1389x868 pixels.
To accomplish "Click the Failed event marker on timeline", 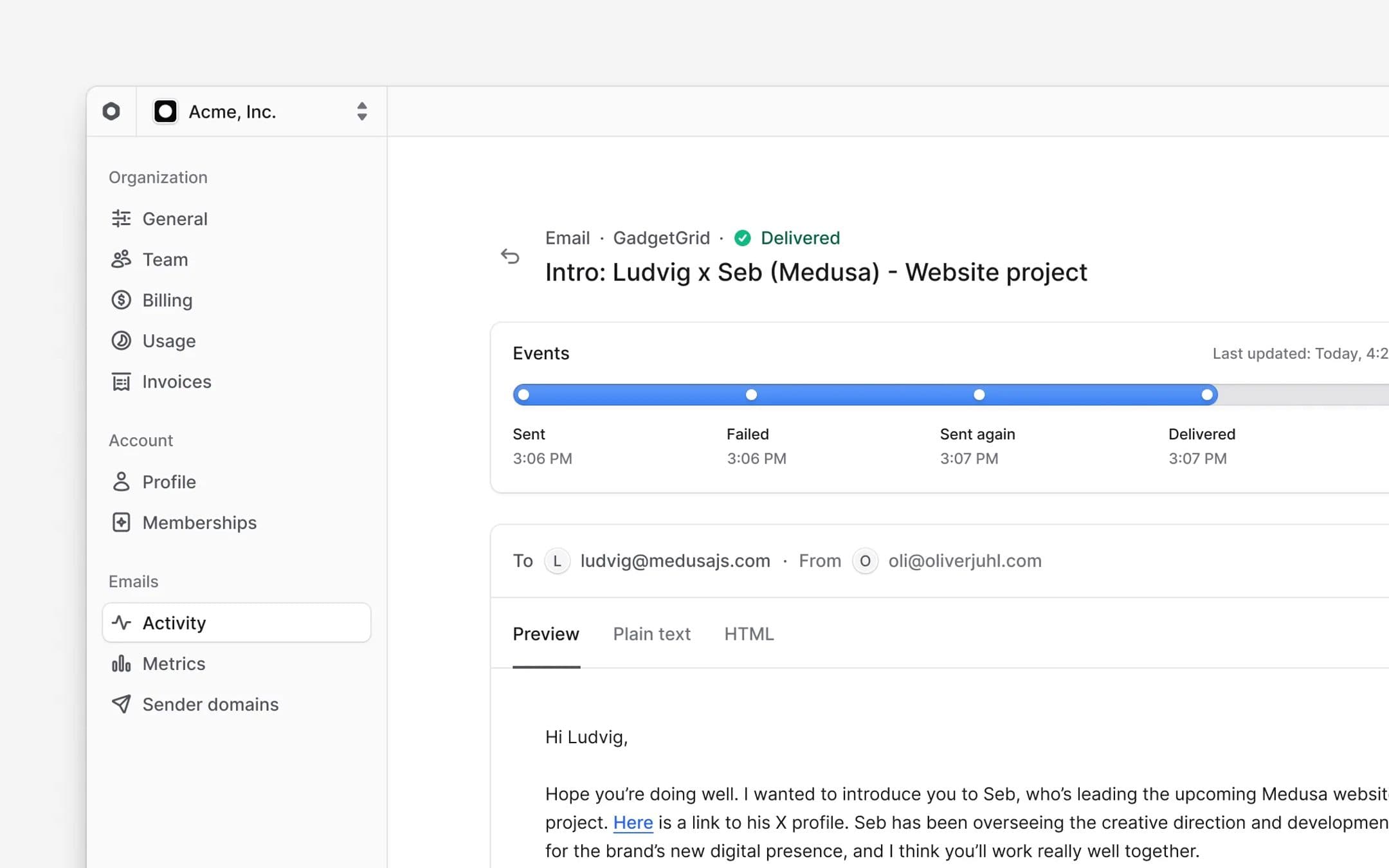I will click(751, 395).
